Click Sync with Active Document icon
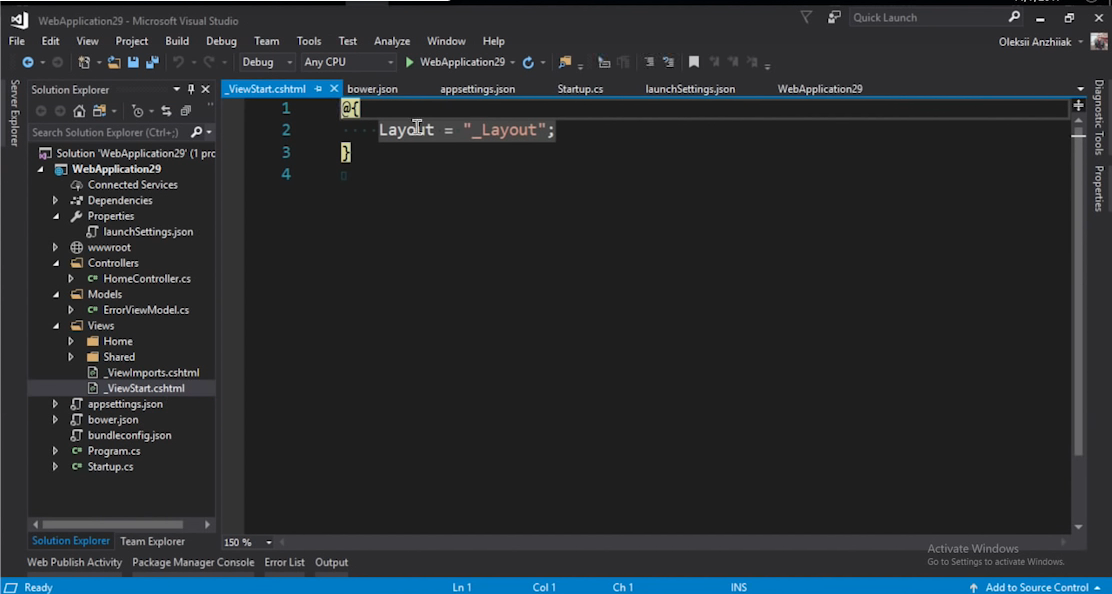This screenshot has height=594, width=1112. (166, 111)
